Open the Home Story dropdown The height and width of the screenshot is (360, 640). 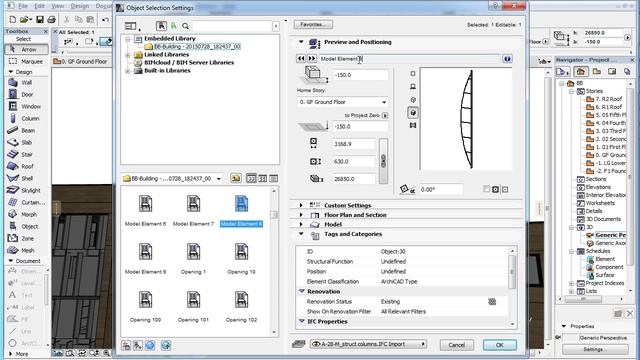click(342, 102)
